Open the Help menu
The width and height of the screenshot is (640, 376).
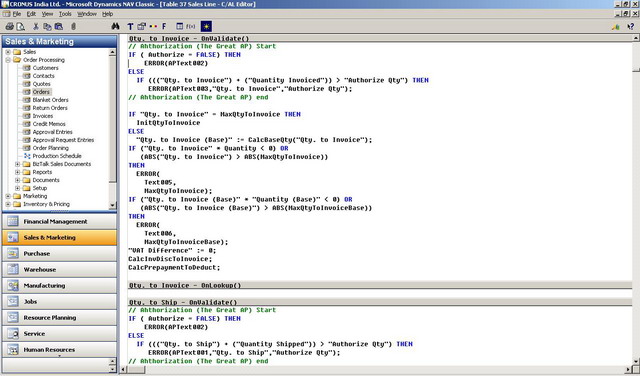107,14
